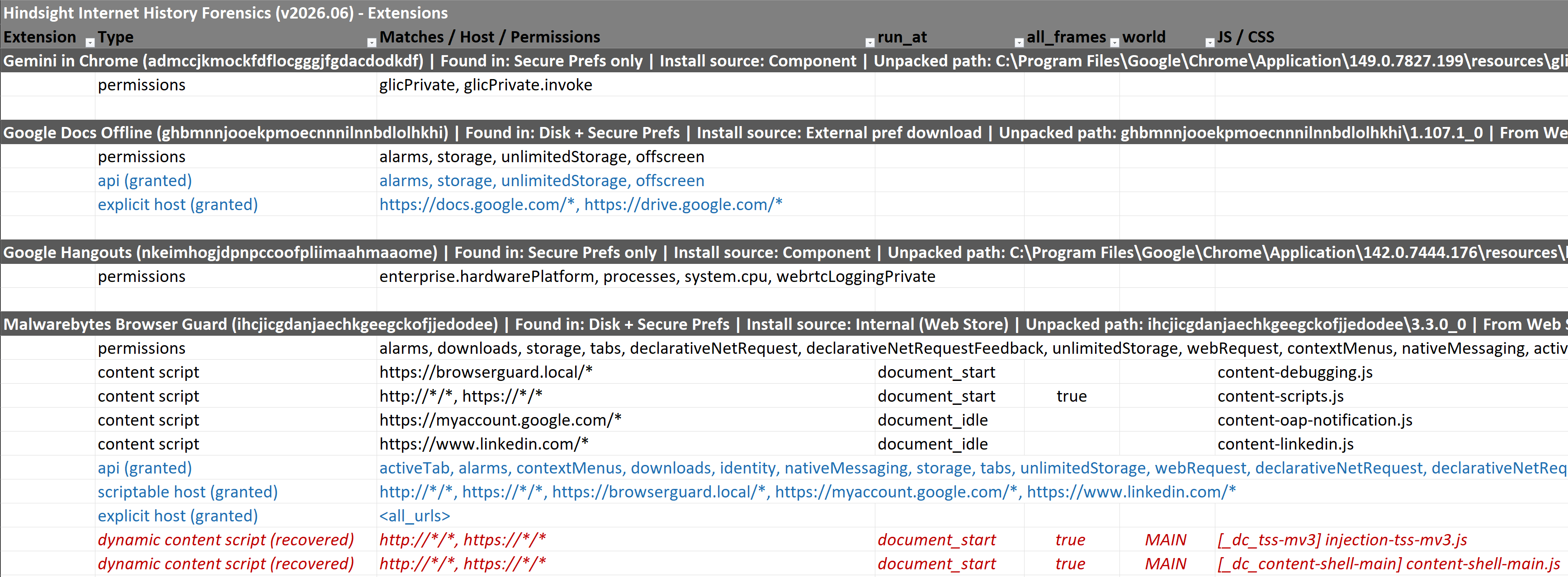Open the all_frames column filter dropdown
Screen dimensions: 1568x577
(1115, 42)
